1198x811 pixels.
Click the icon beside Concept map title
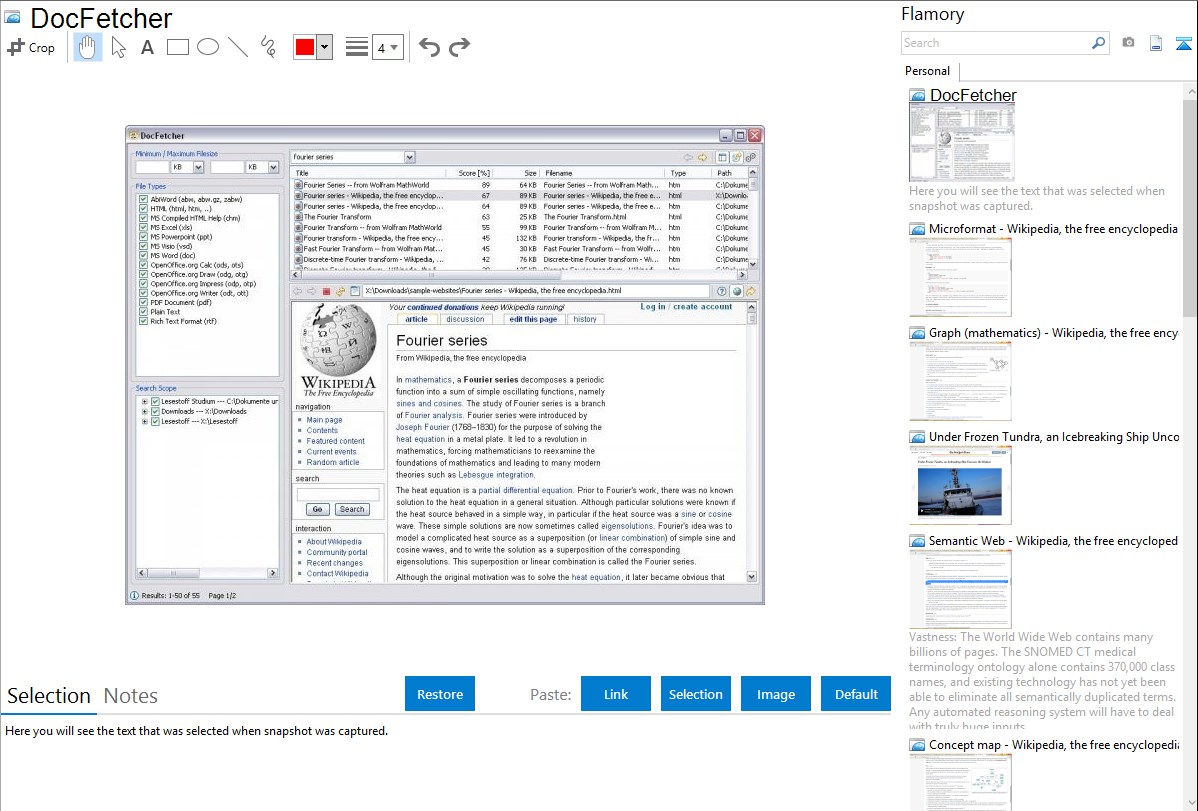917,745
